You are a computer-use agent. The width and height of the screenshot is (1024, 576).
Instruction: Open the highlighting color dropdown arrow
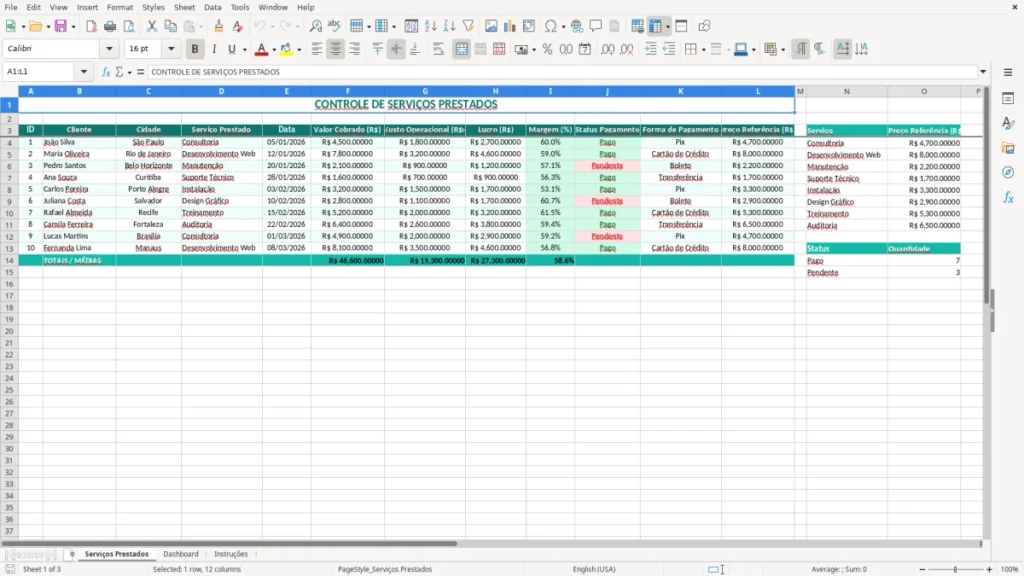coord(299,50)
